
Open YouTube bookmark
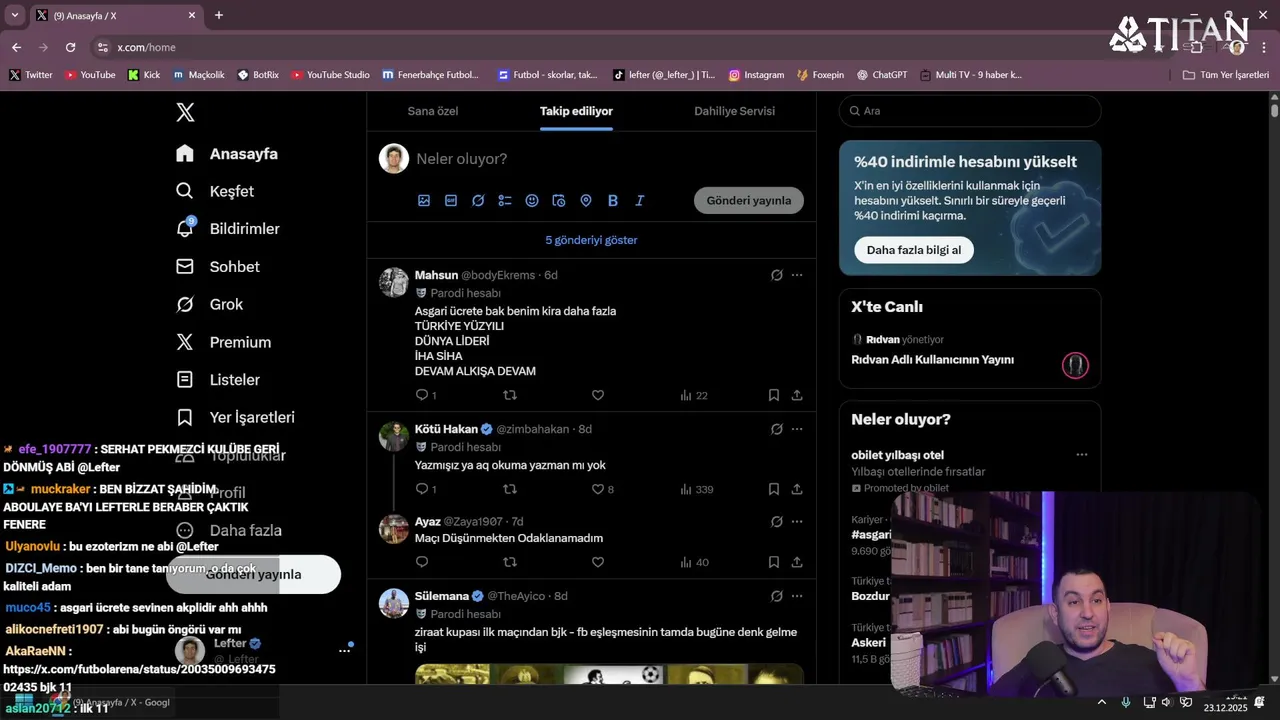point(90,75)
